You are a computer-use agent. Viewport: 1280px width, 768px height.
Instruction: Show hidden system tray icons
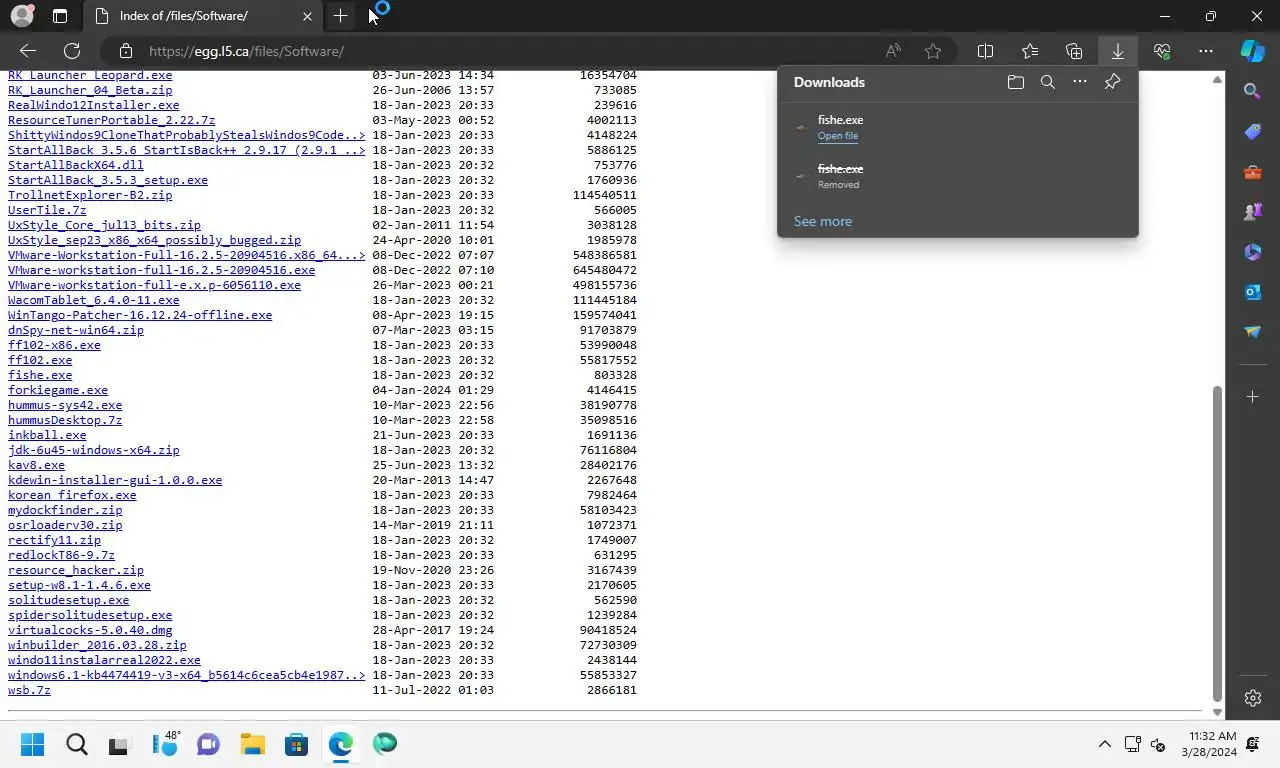[1104, 744]
